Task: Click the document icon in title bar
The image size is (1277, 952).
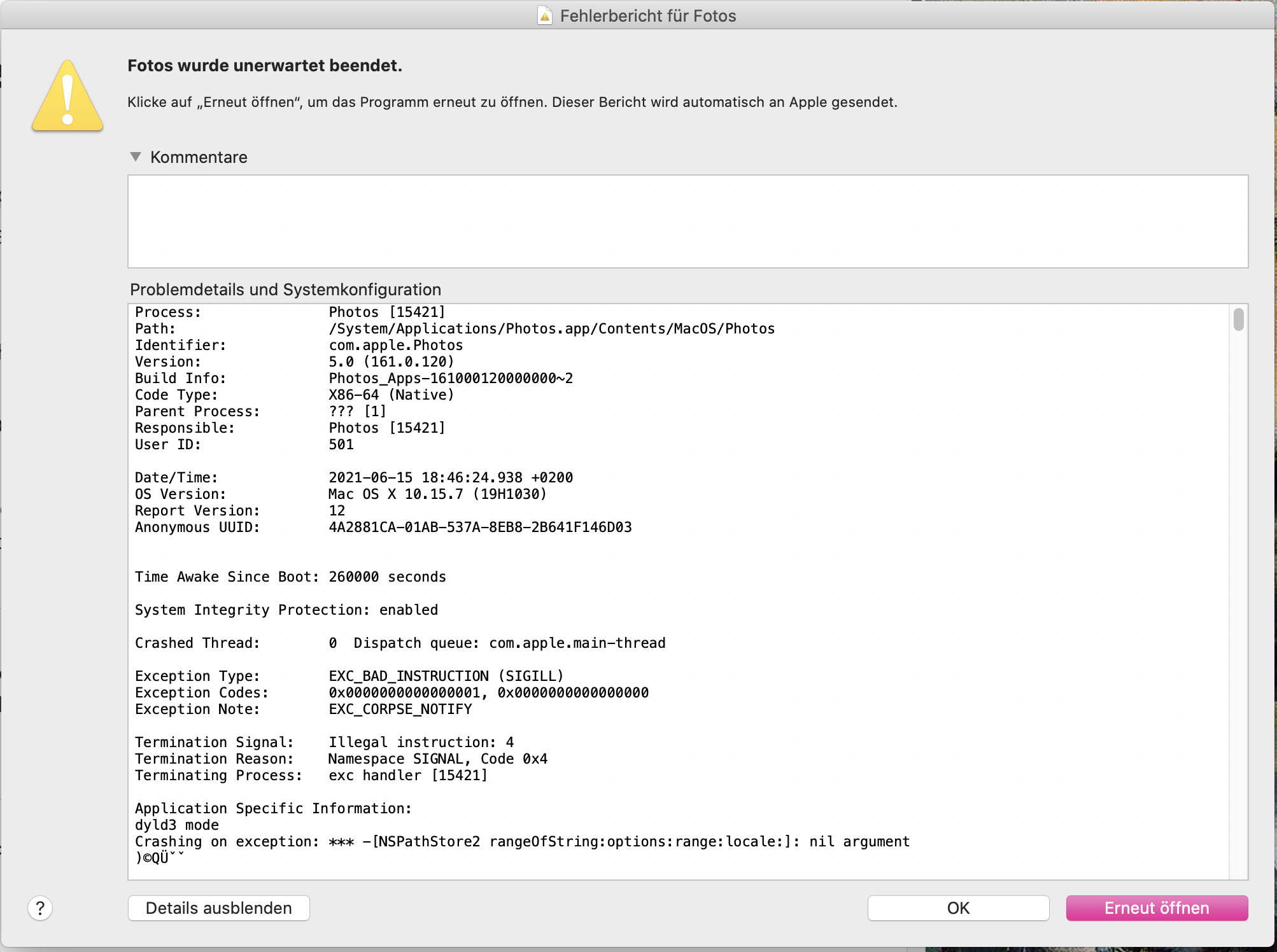Action: pos(545,16)
